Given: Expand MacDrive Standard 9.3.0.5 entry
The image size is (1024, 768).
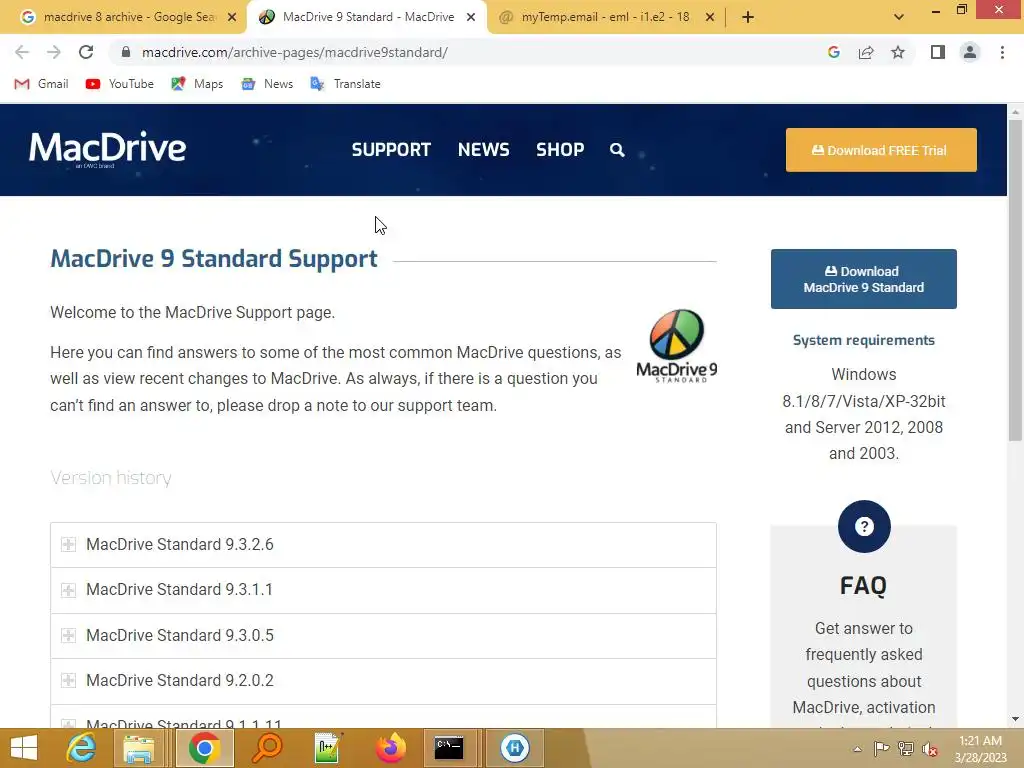Looking at the screenshot, I should click(383, 635).
